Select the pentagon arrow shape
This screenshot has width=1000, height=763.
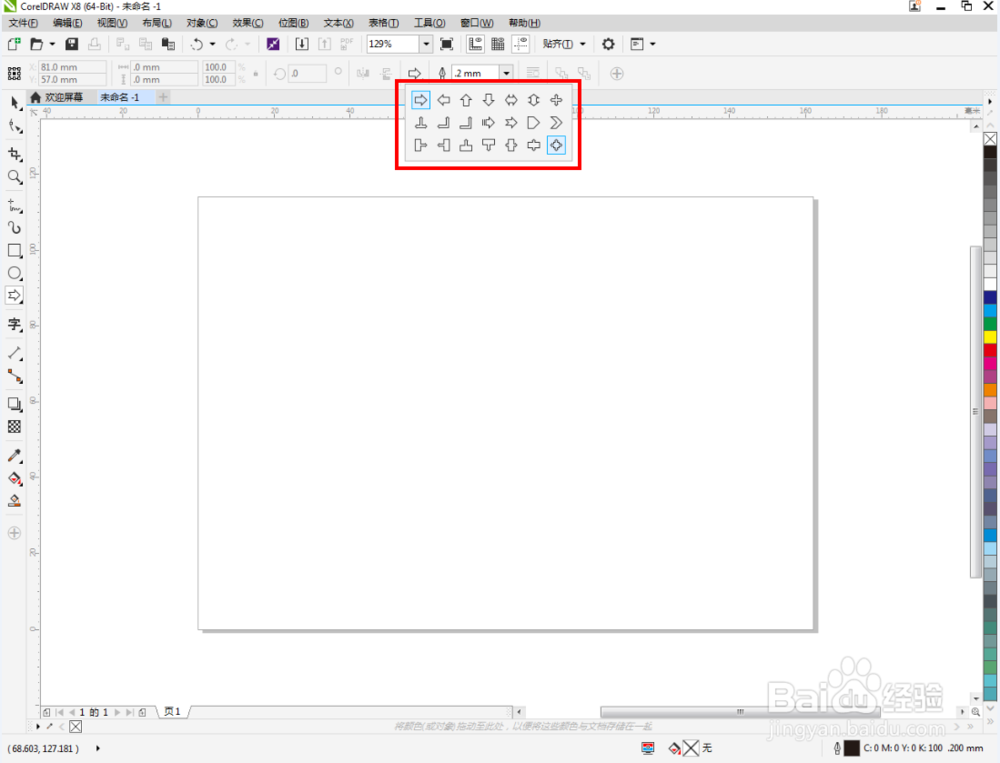pos(534,122)
